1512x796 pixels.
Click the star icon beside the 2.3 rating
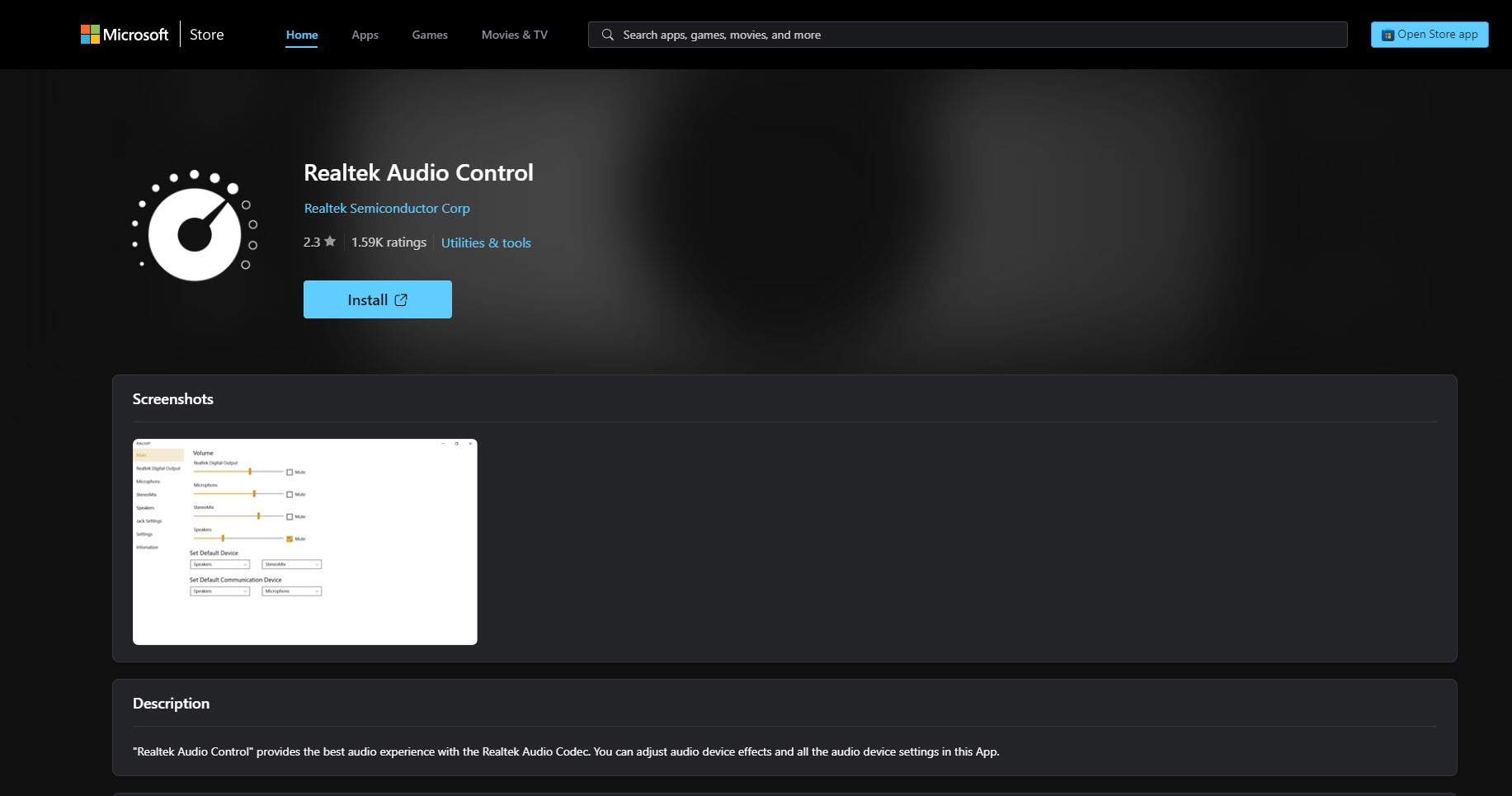[x=329, y=240]
